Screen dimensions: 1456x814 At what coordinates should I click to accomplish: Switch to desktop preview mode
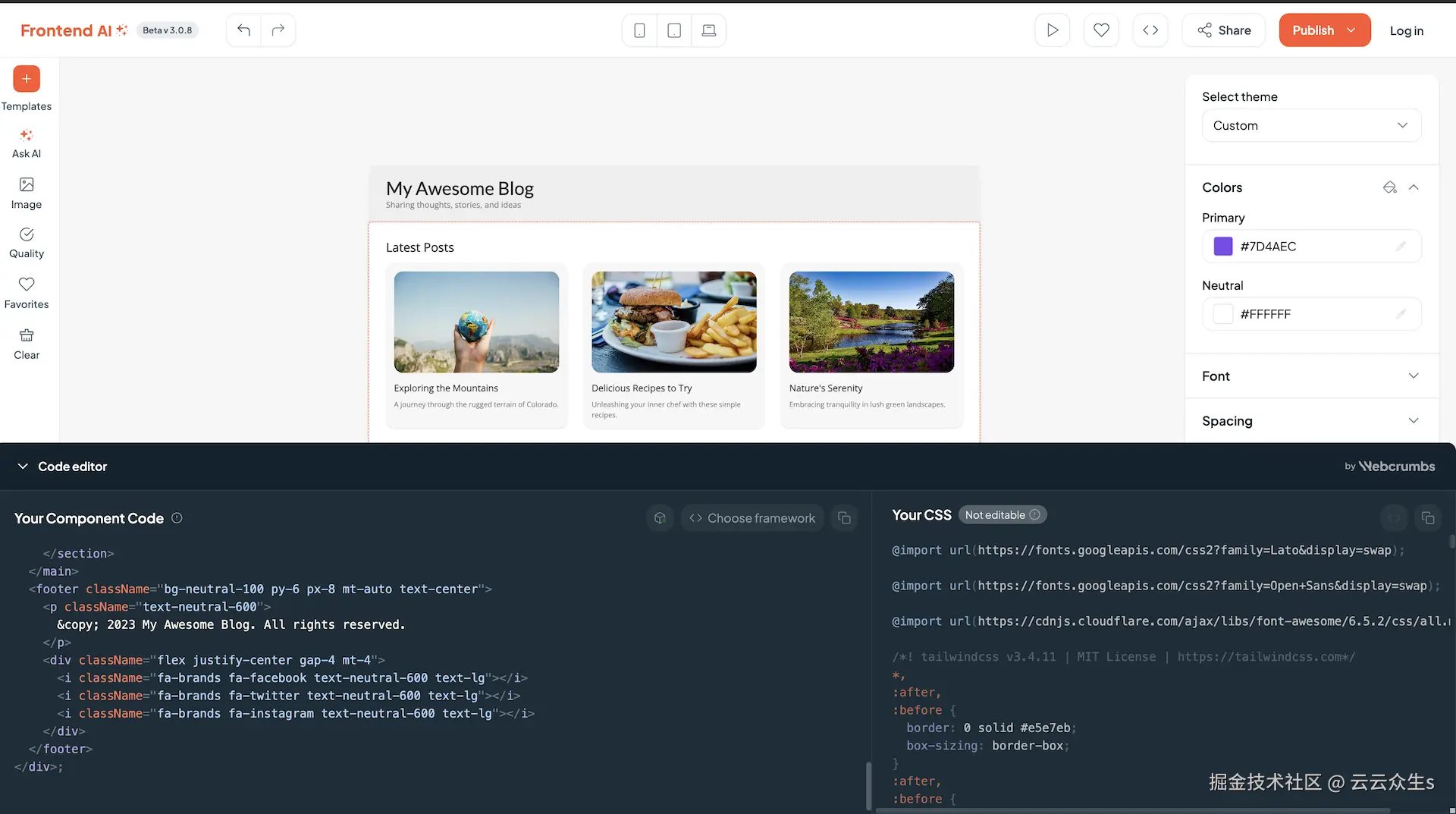[x=708, y=30]
